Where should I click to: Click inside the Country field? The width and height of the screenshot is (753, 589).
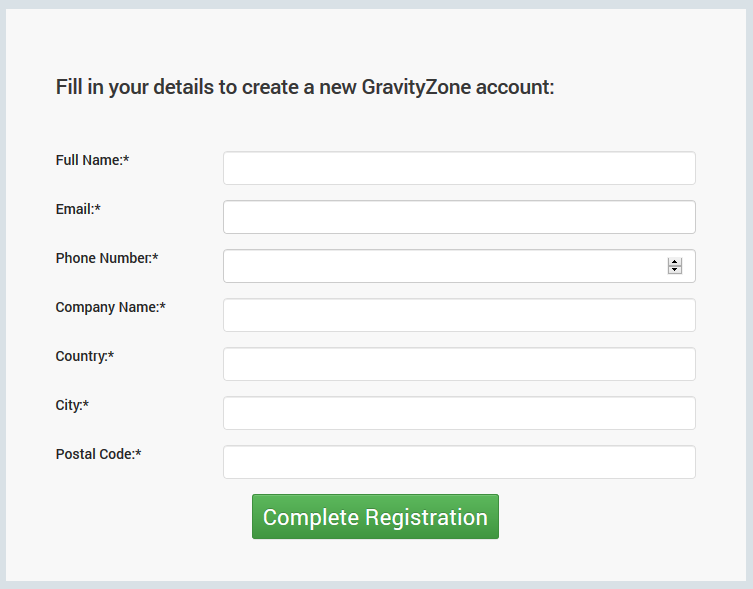point(459,364)
